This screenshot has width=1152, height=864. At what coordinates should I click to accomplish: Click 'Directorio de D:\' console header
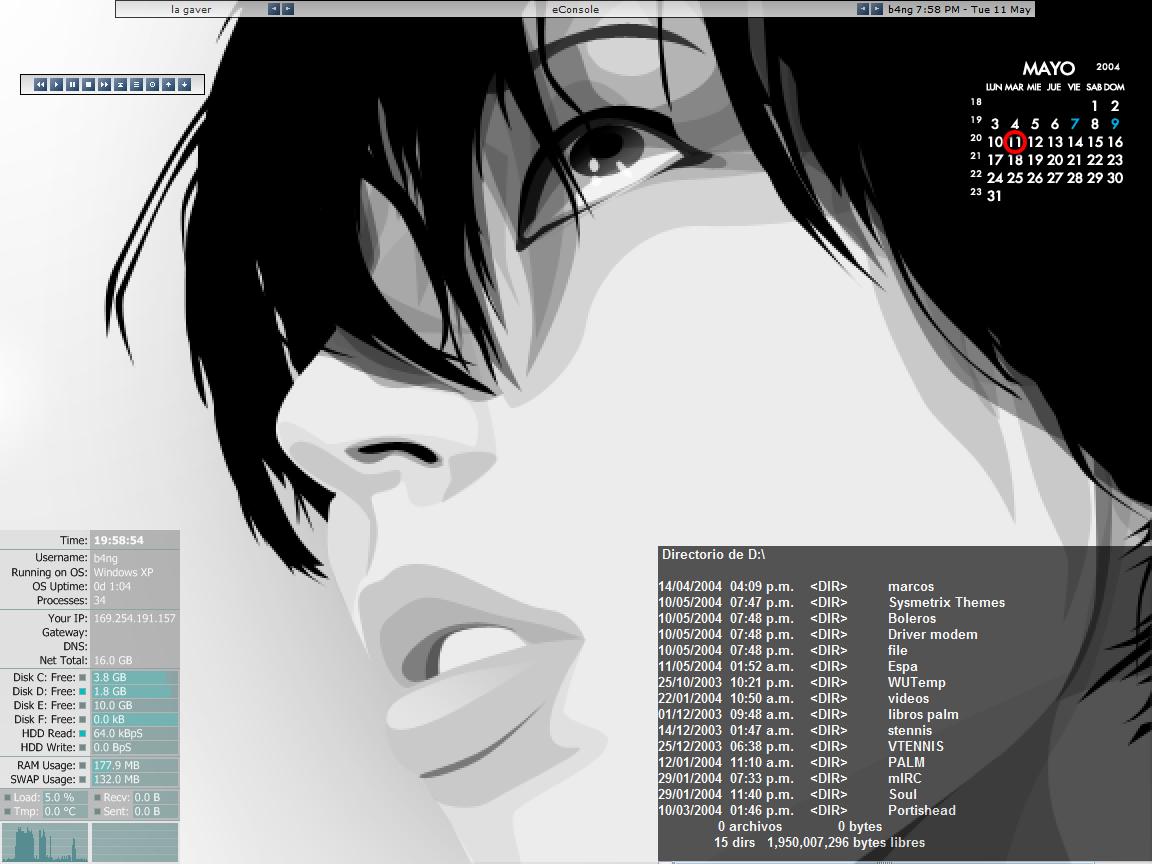713,555
